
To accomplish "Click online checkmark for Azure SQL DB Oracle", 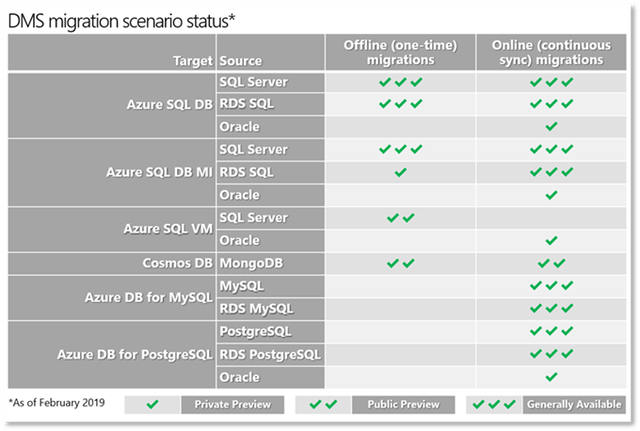I will (551, 127).
